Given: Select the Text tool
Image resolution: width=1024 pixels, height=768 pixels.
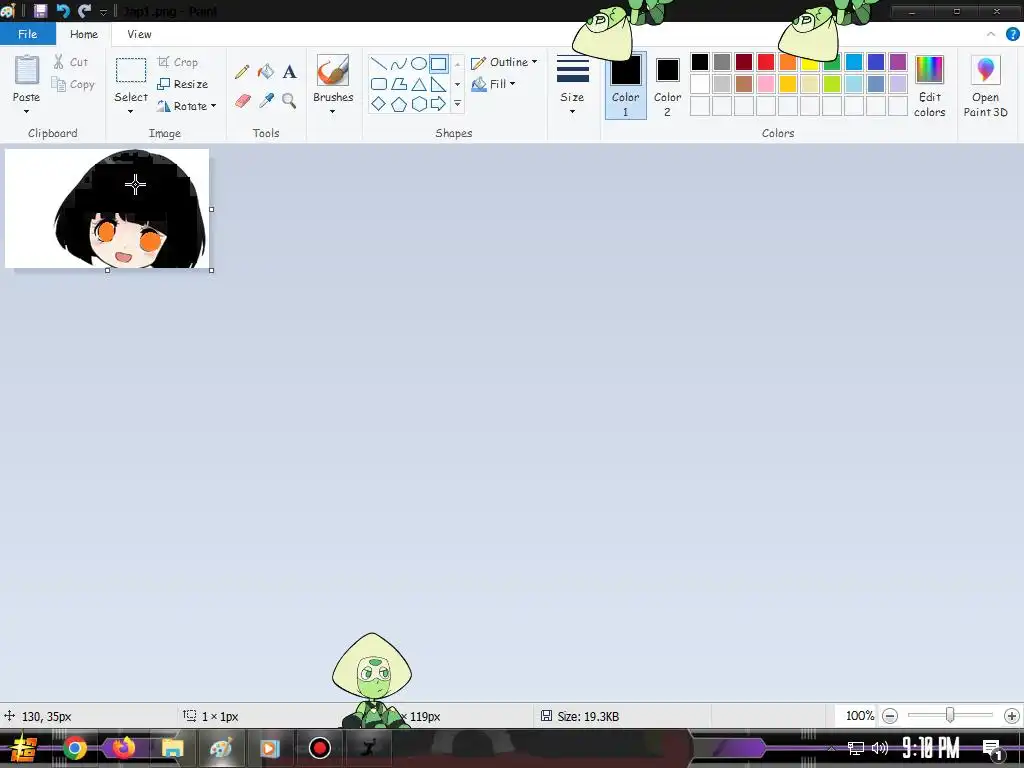Looking at the screenshot, I should click(x=289, y=71).
